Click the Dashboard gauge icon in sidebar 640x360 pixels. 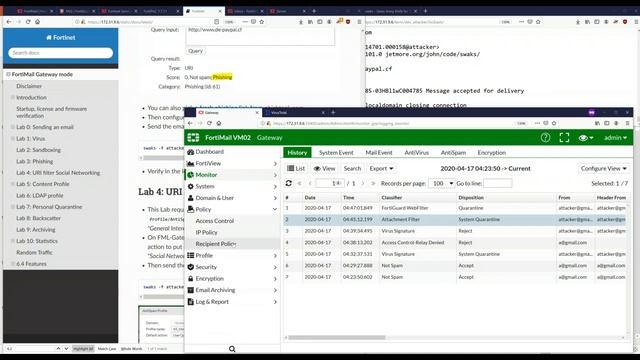tap(191, 152)
